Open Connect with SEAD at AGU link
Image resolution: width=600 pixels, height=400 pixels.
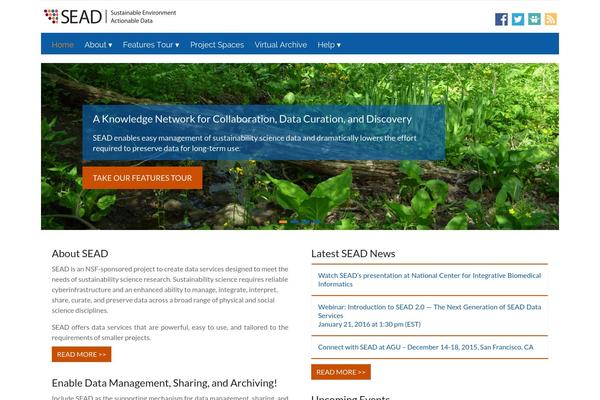tap(426, 347)
